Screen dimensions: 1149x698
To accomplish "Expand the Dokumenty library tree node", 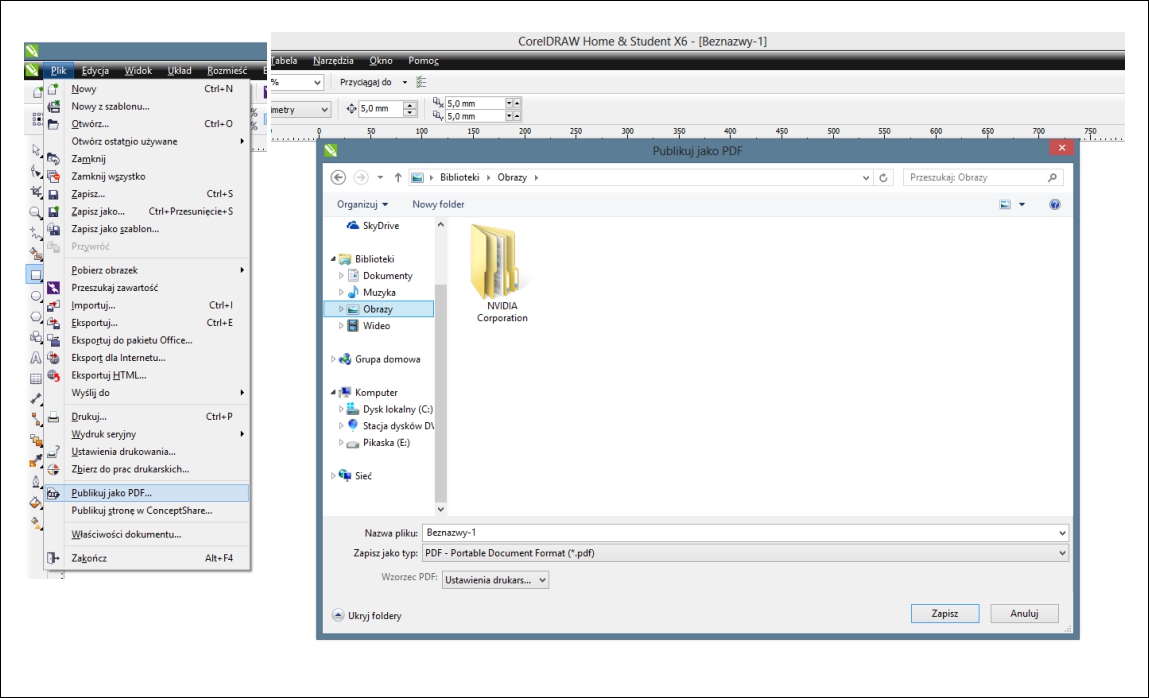I will coord(341,276).
